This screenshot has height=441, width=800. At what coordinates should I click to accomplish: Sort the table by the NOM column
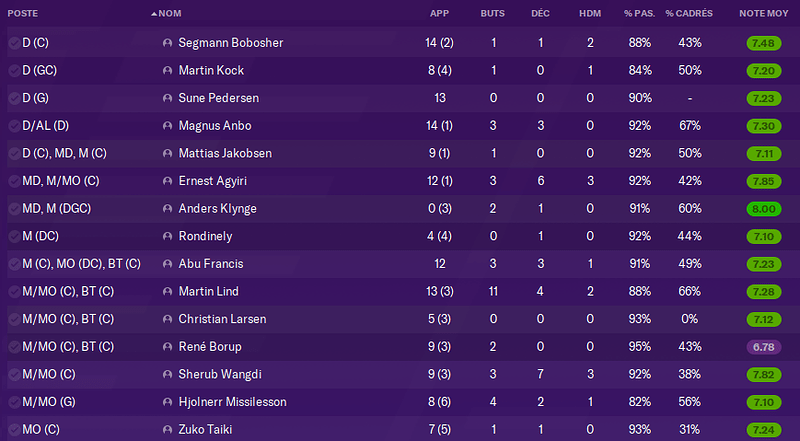click(169, 14)
